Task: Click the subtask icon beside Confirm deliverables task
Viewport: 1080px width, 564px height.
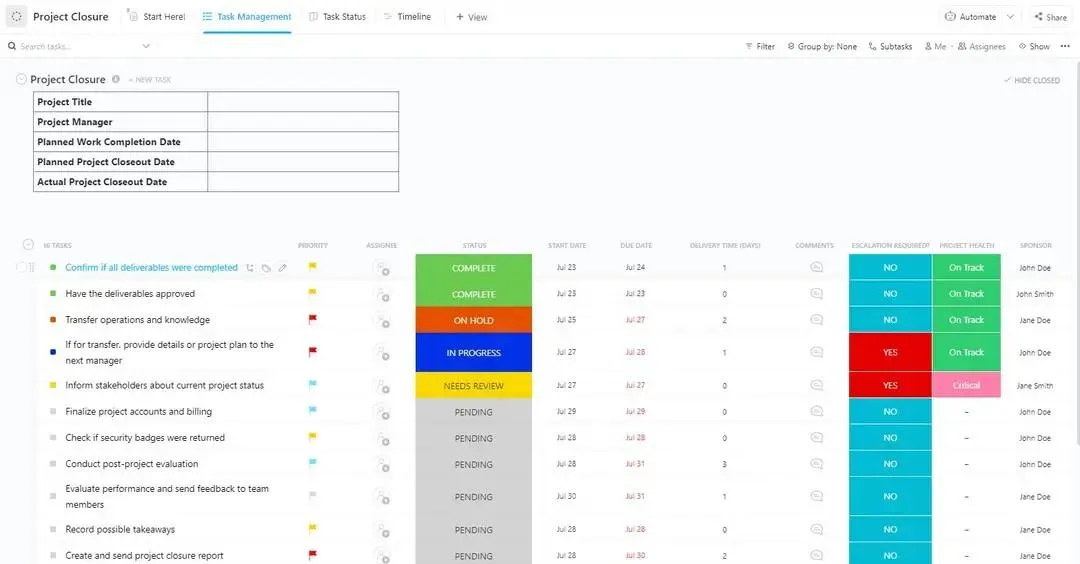Action: [x=250, y=268]
